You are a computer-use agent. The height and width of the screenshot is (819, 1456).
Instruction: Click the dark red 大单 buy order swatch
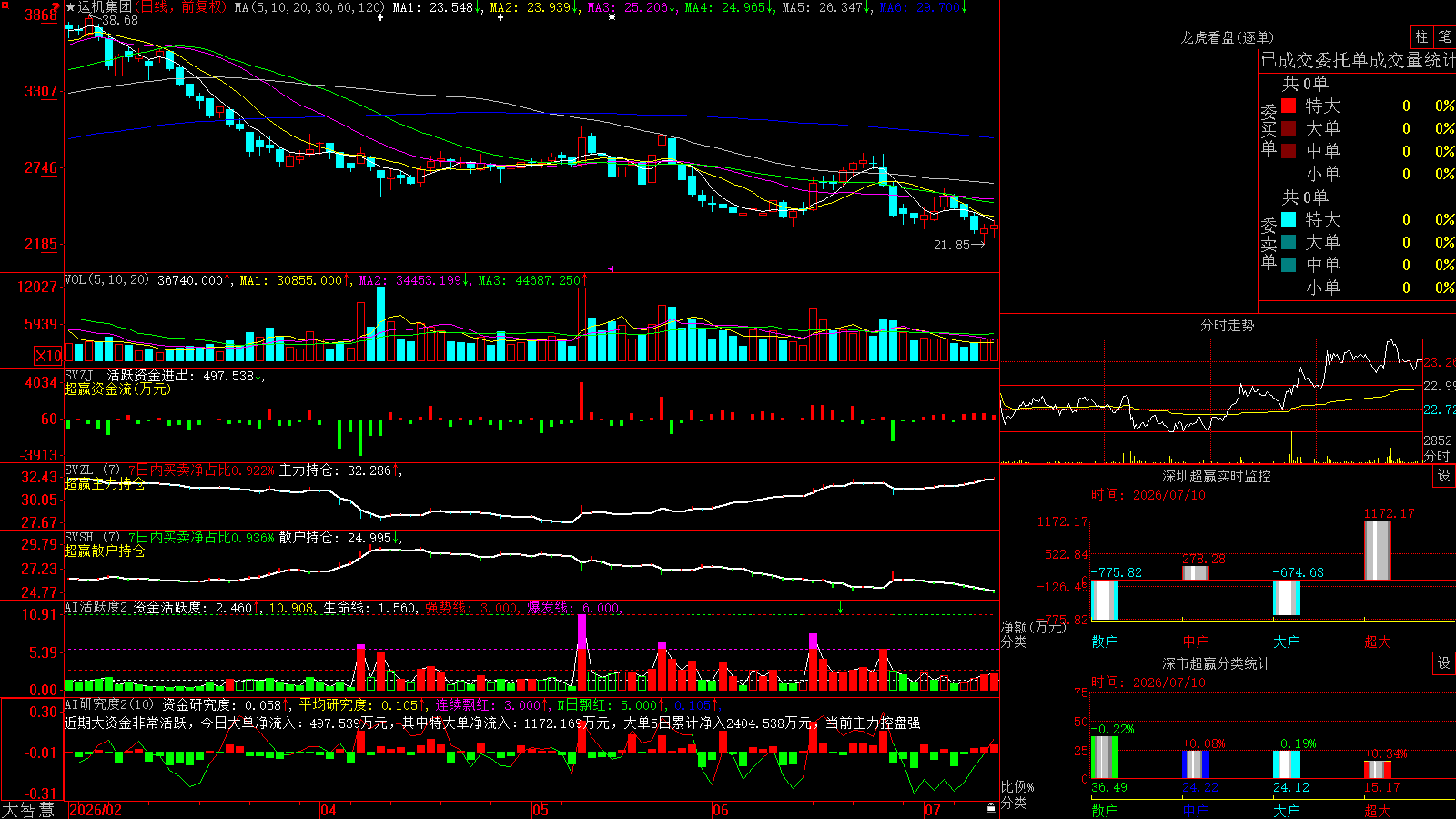[x=1289, y=128]
